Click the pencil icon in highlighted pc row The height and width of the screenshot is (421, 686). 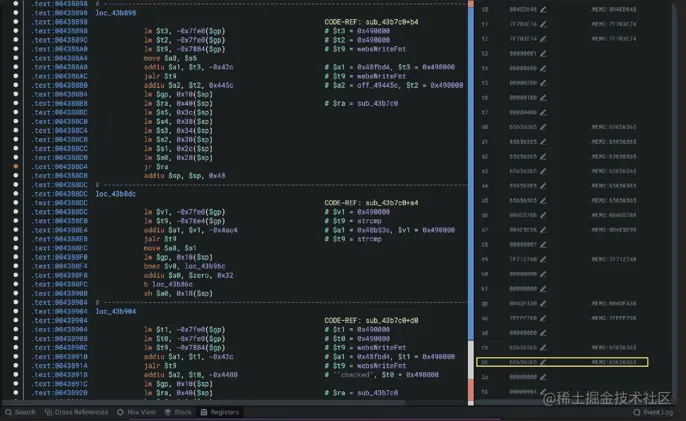click(543, 362)
